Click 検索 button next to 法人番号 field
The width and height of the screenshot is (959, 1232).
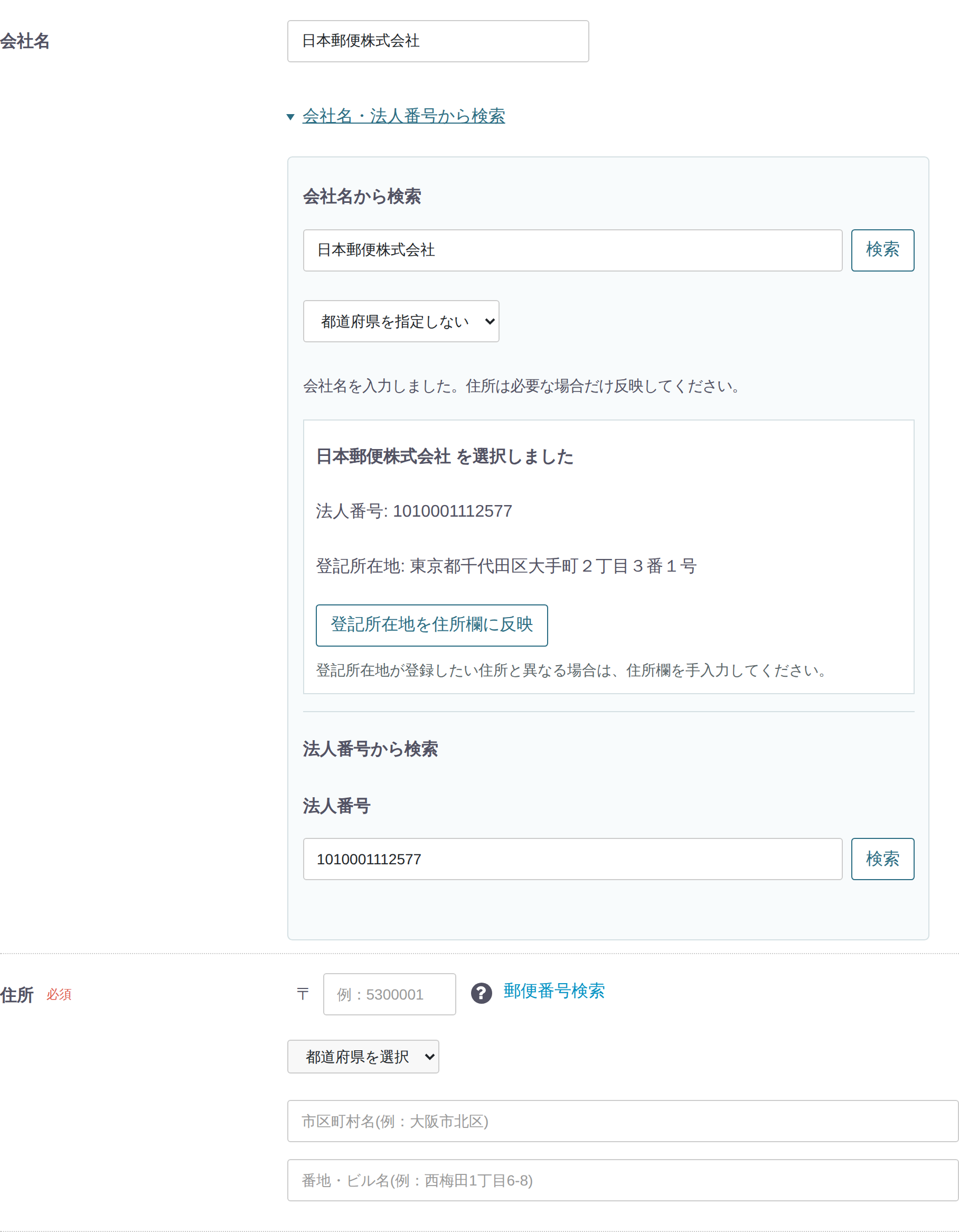pos(883,859)
